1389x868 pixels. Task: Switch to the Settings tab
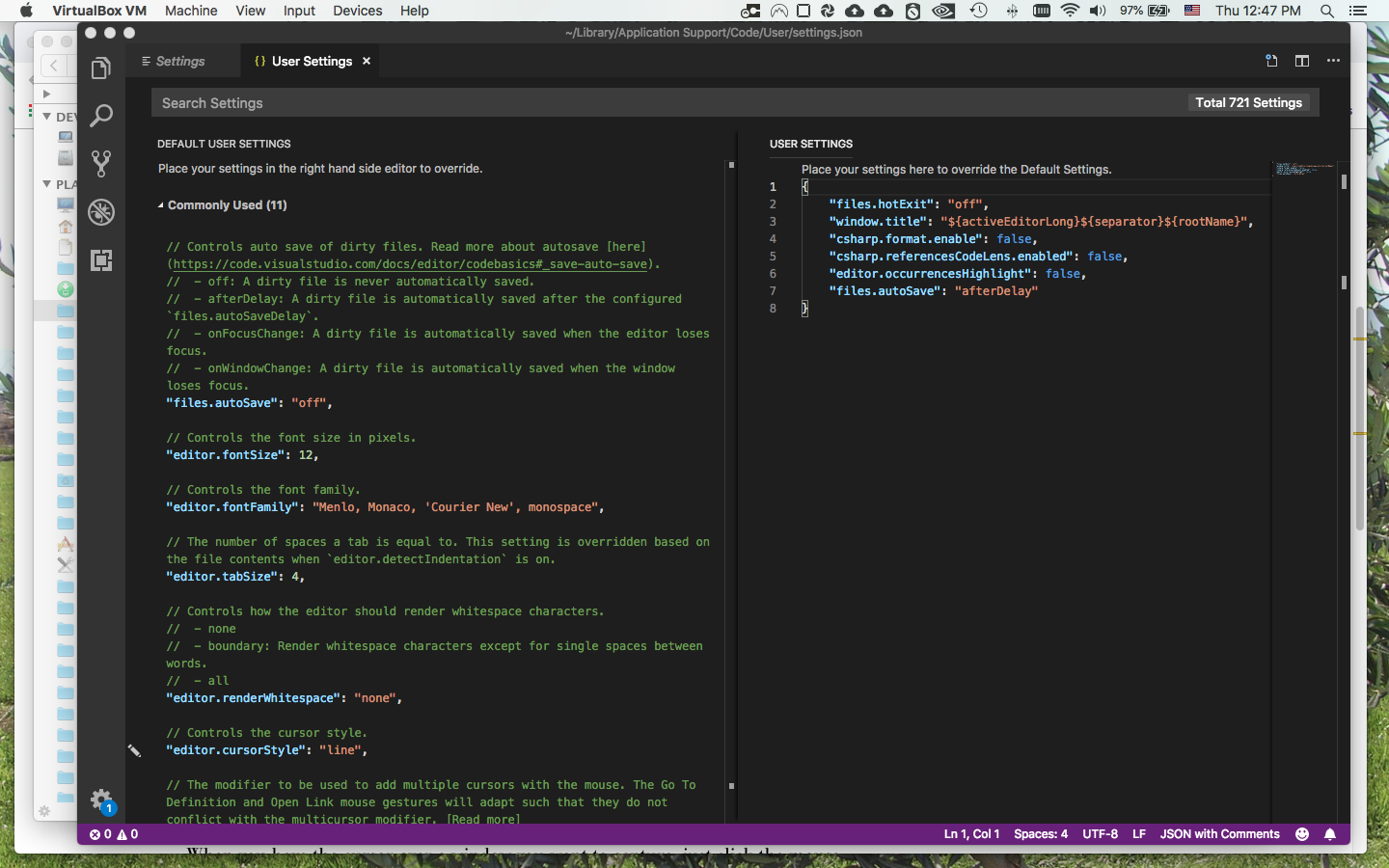click(182, 60)
